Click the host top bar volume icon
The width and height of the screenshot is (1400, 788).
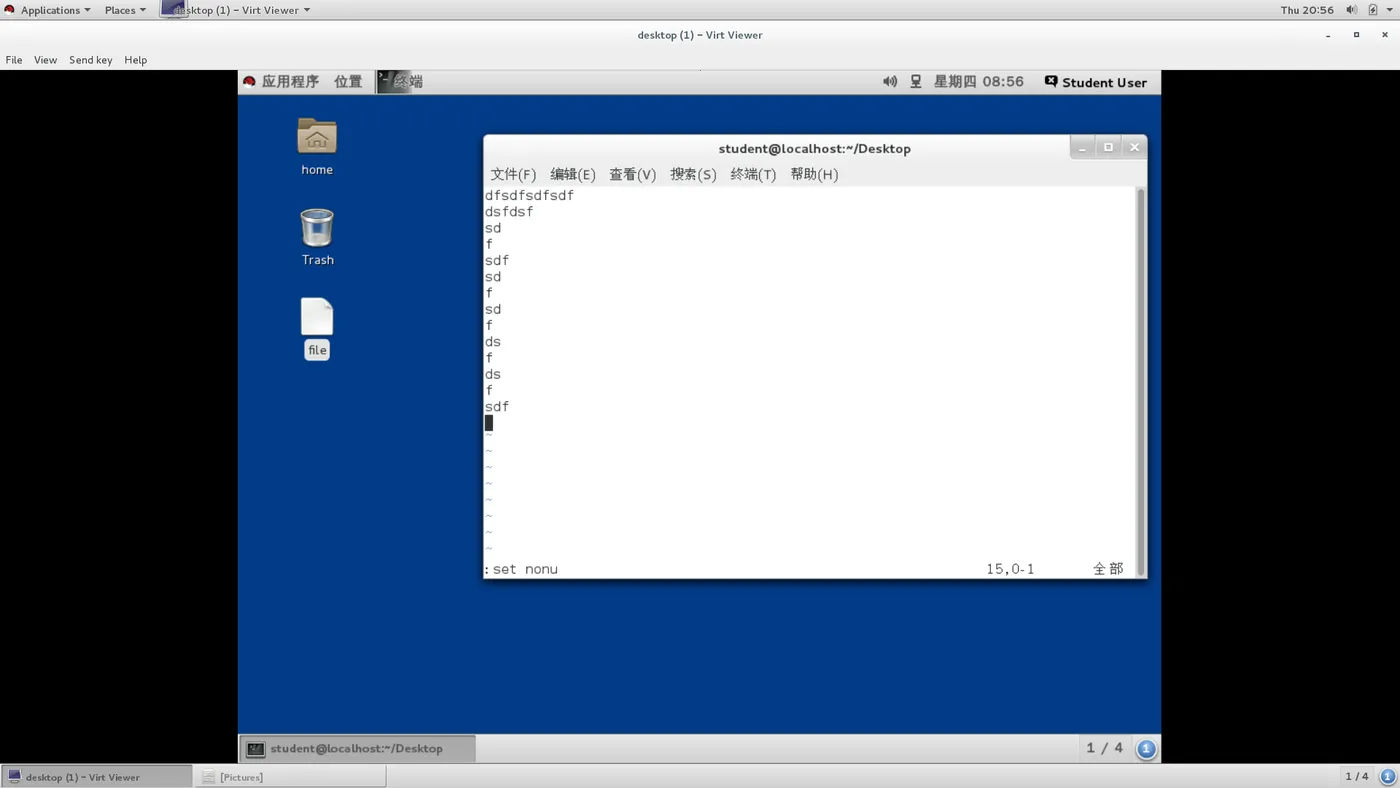click(x=1351, y=10)
